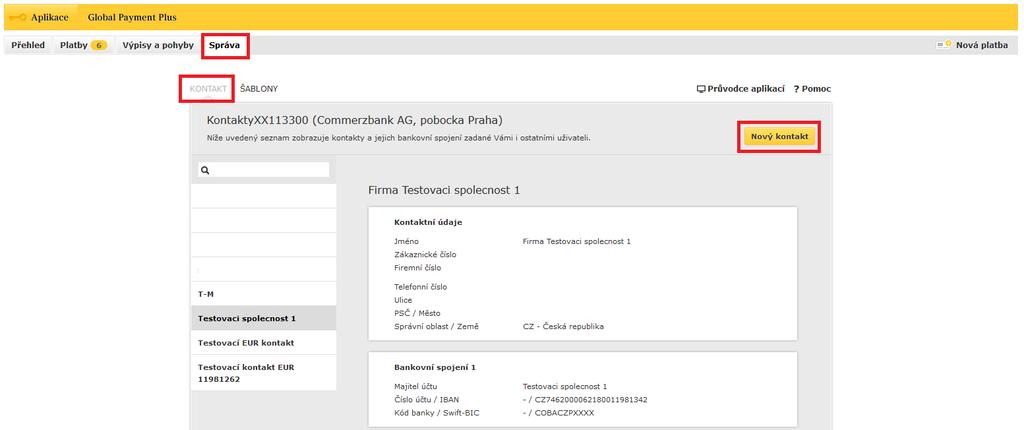Select contact Testovaci spolecnost 1
The image size is (1024, 430).
coord(263,318)
